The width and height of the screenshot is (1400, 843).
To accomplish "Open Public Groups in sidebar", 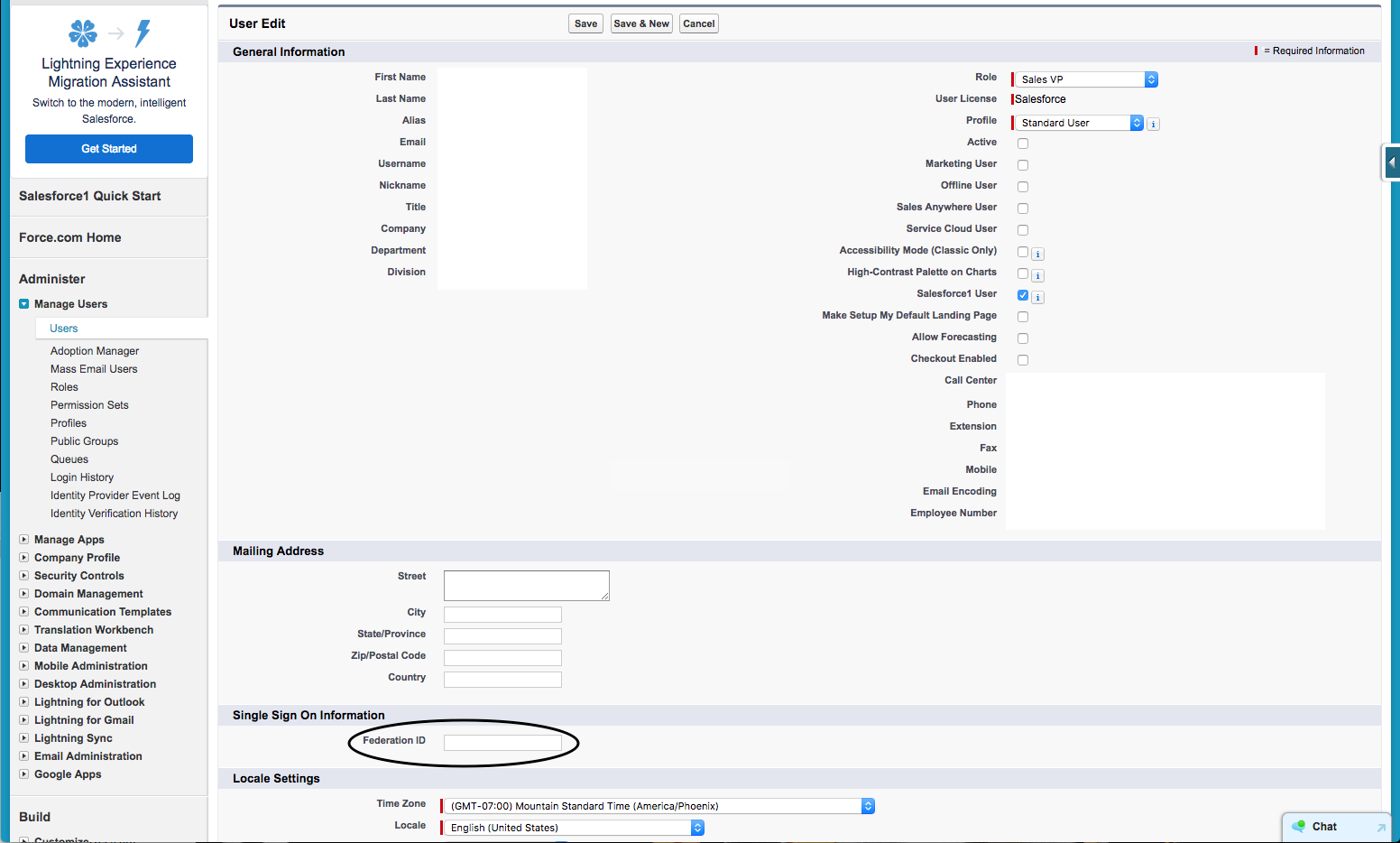I will pos(84,441).
